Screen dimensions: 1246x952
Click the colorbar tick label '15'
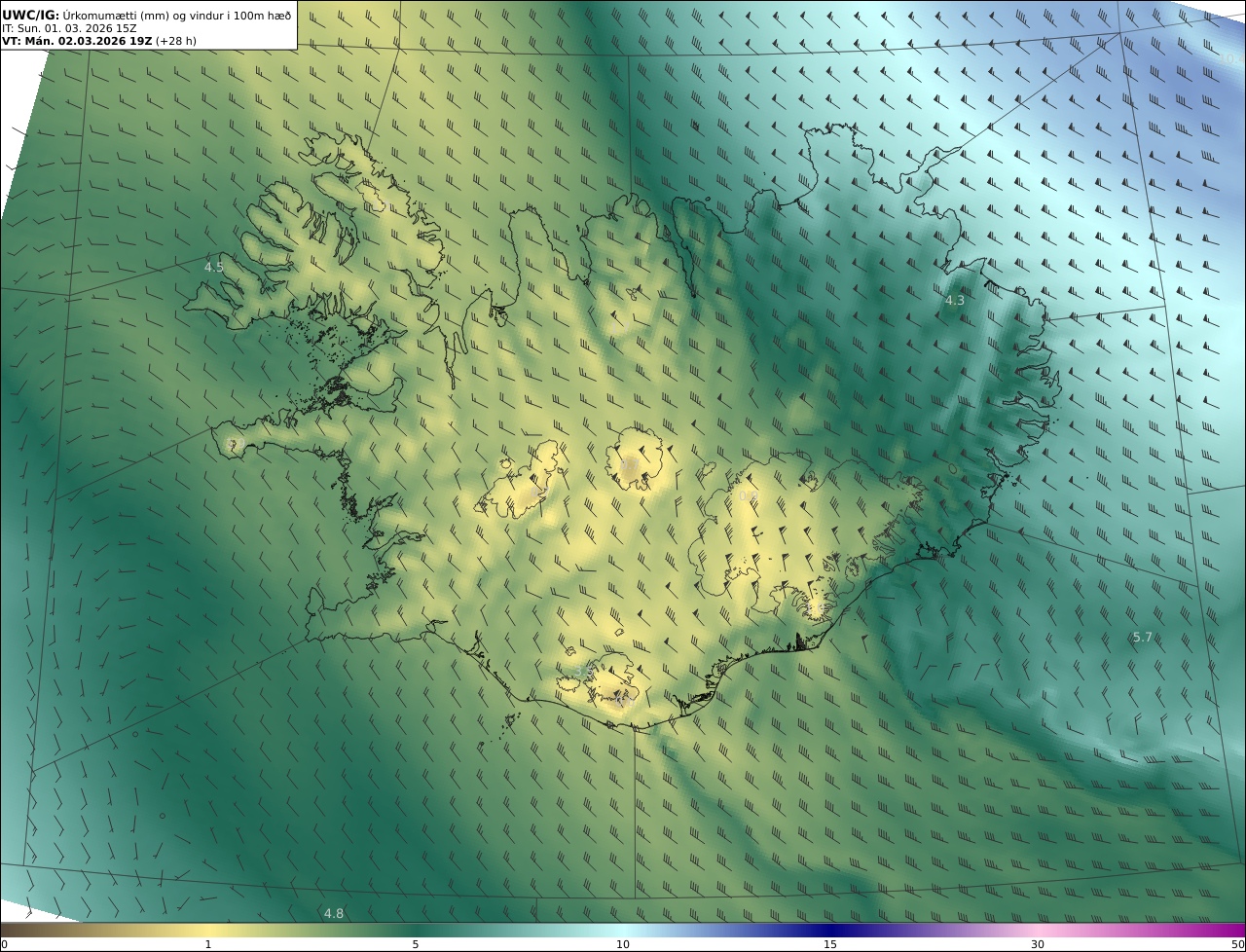(x=830, y=944)
